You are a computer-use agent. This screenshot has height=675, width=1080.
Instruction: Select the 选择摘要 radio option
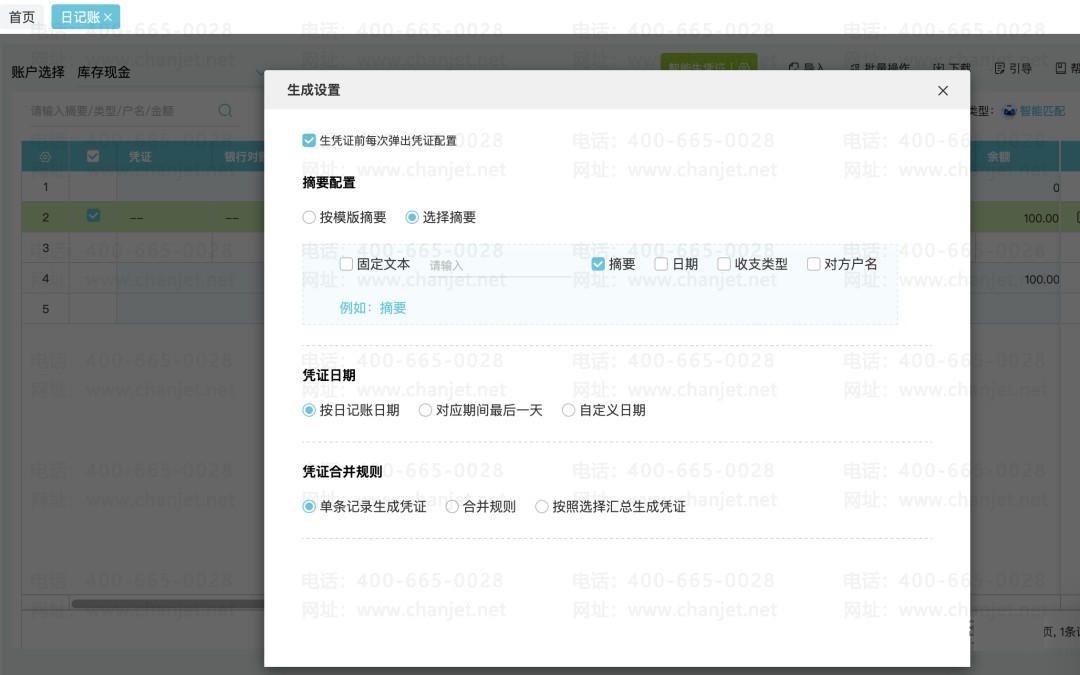412,218
